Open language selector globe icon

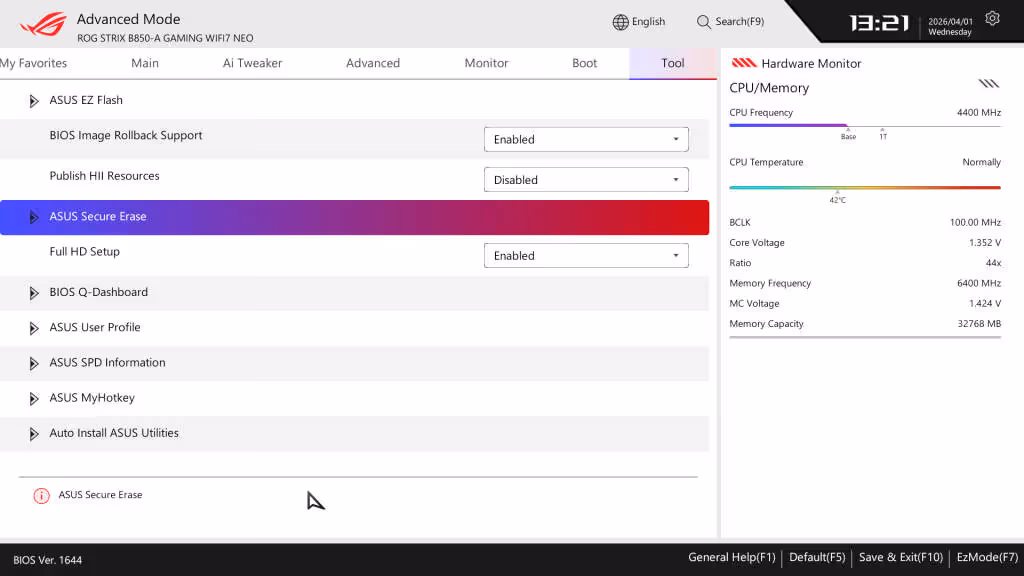point(620,22)
